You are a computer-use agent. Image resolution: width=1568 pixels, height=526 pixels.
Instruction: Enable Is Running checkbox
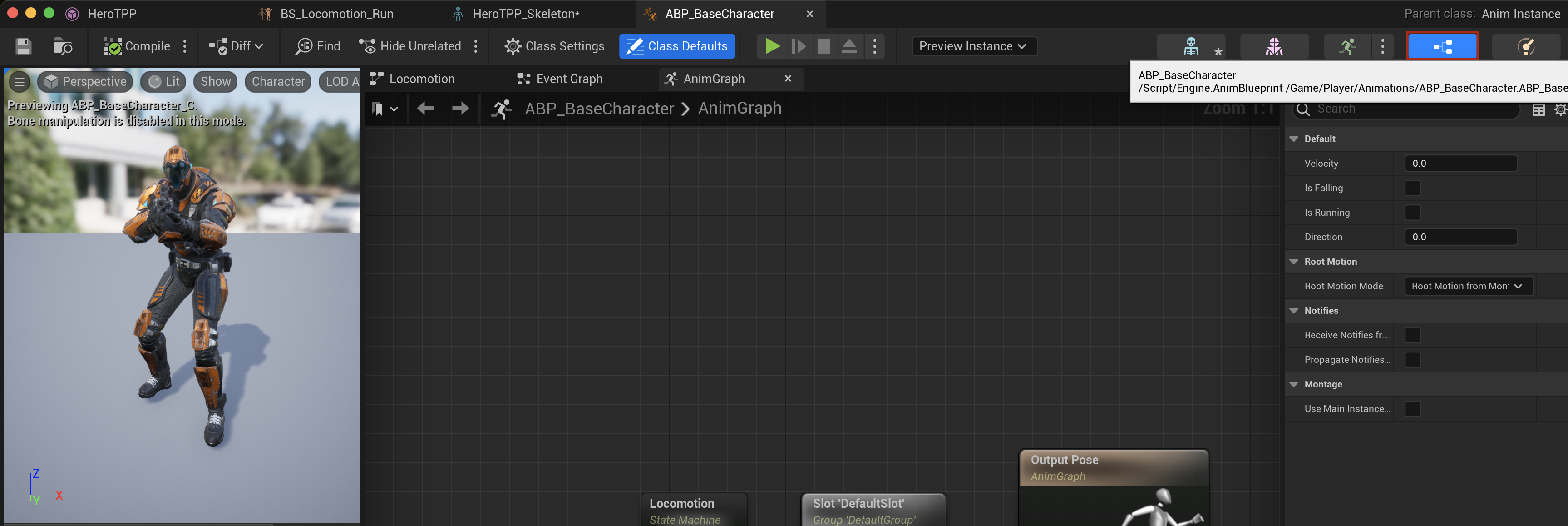[x=1412, y=213]
